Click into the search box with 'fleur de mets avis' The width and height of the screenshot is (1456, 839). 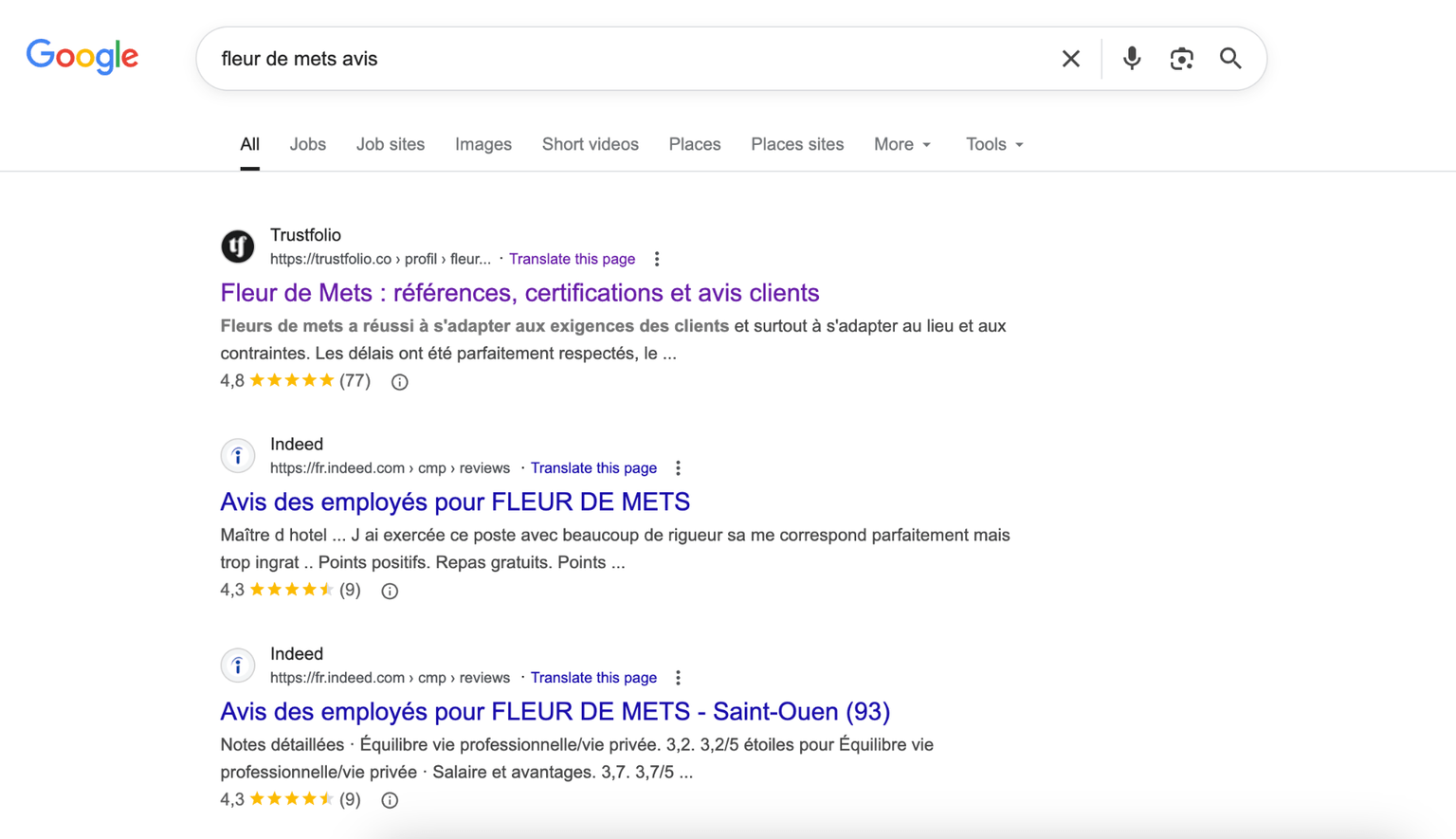click(626, 59)
